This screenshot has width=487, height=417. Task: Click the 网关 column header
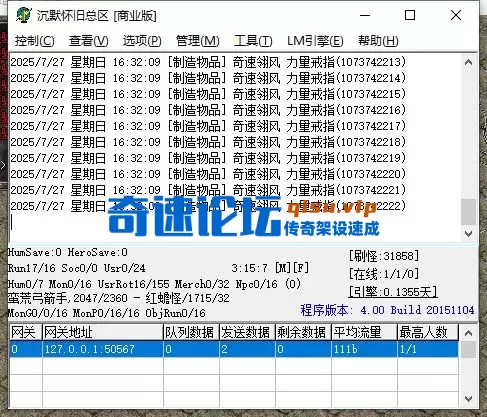click(25, 332)
